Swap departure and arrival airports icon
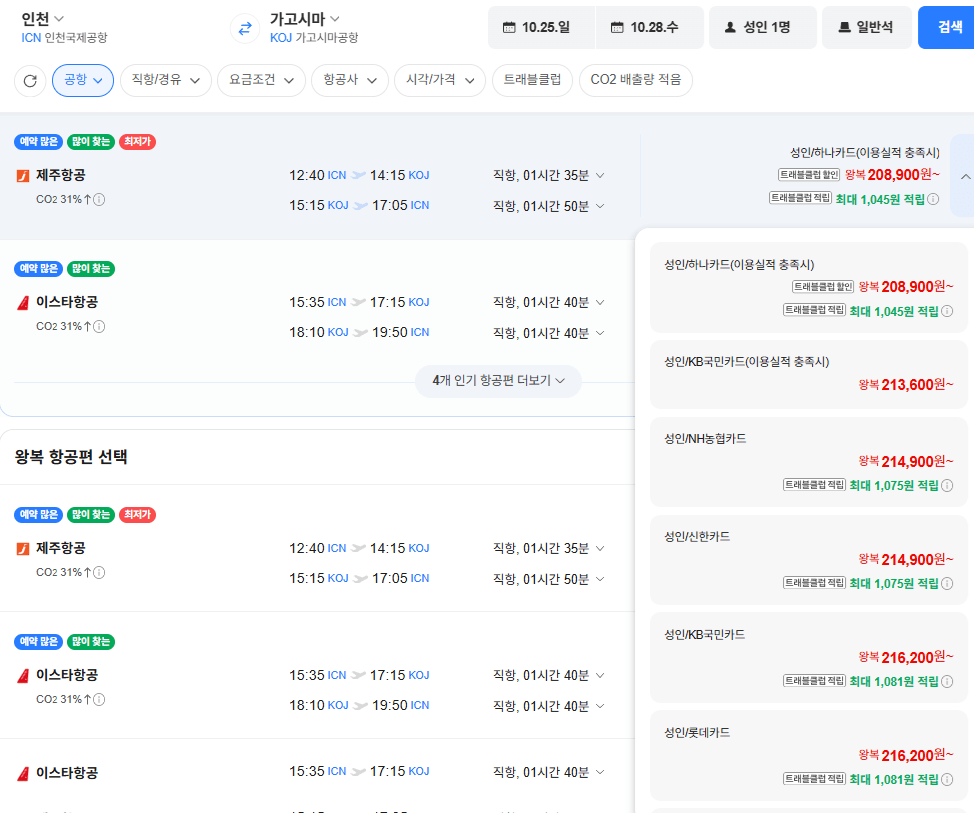 (245, 28)
